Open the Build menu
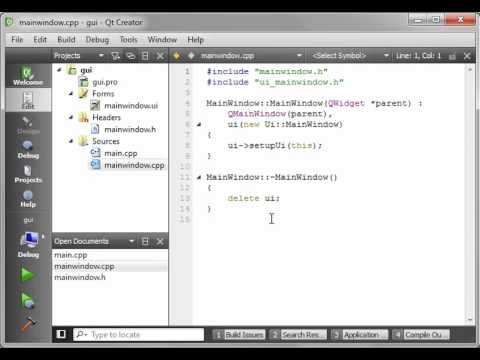 click(66, 40)
